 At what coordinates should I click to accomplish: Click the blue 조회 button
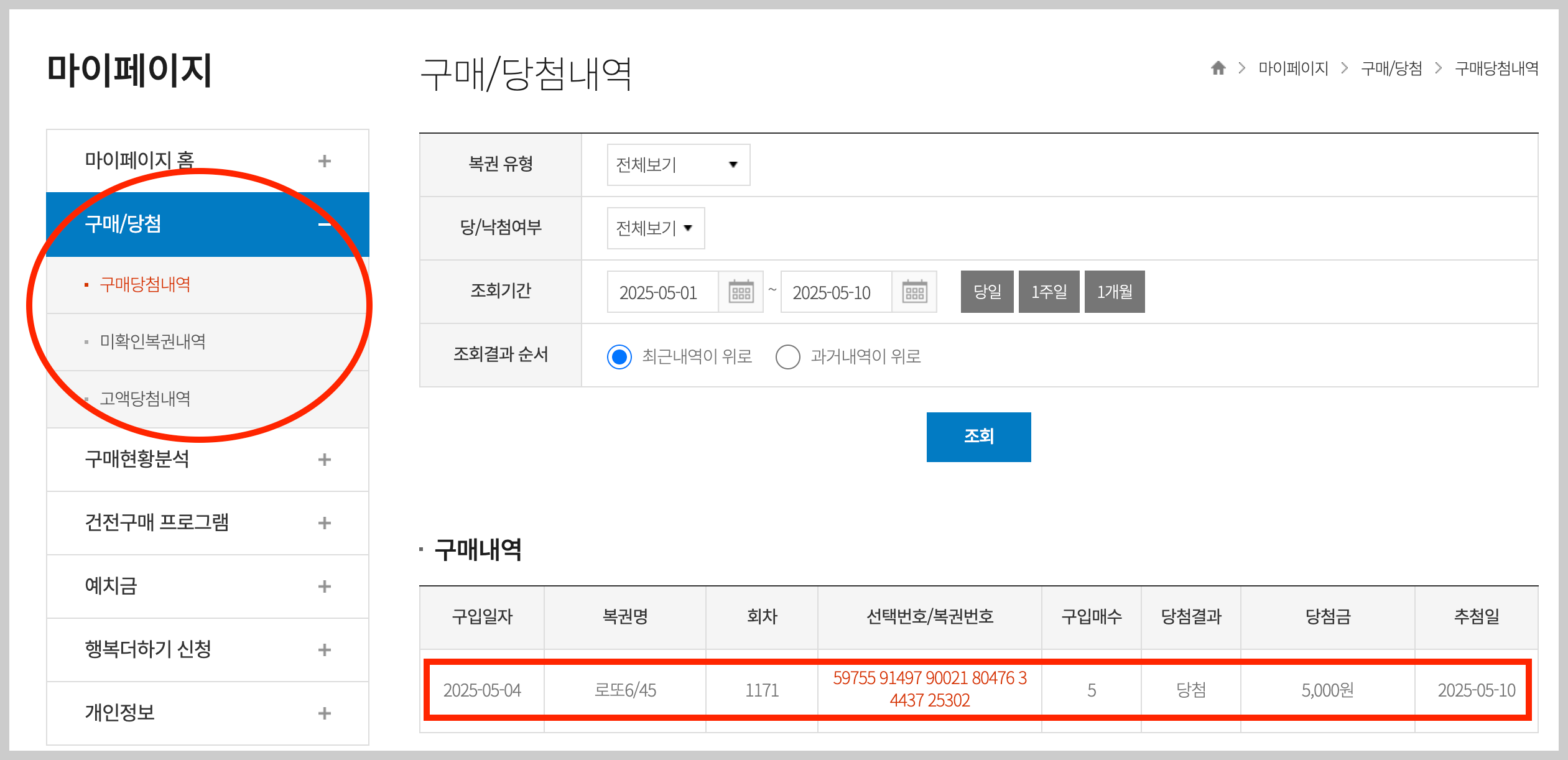tap(978, 437)
